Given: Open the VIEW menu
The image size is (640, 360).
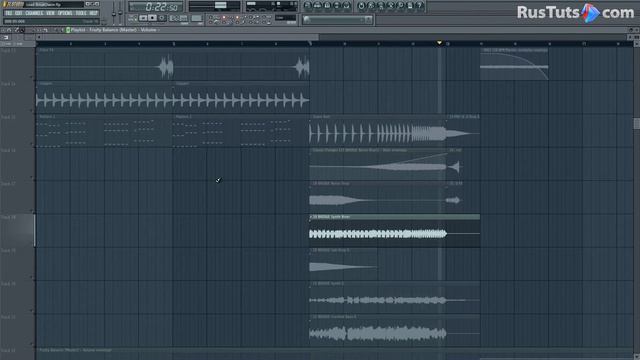Looking at the screenshot, I should coord(50,13).
